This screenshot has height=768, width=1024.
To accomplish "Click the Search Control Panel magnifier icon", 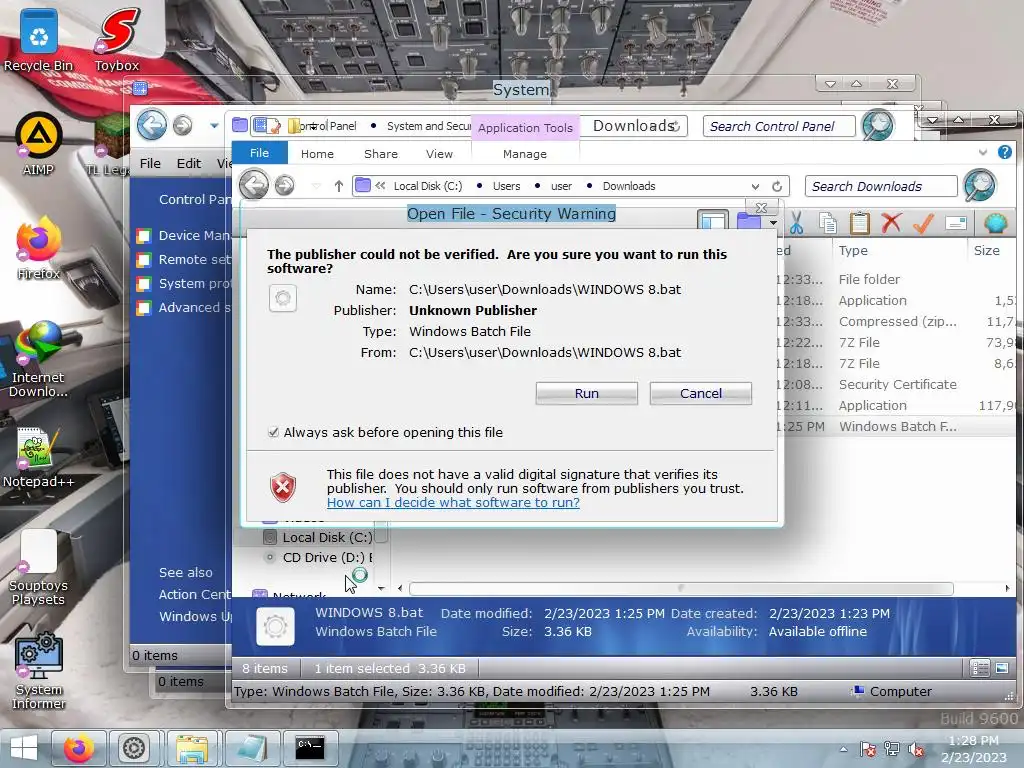I will [x=878, y=125].
